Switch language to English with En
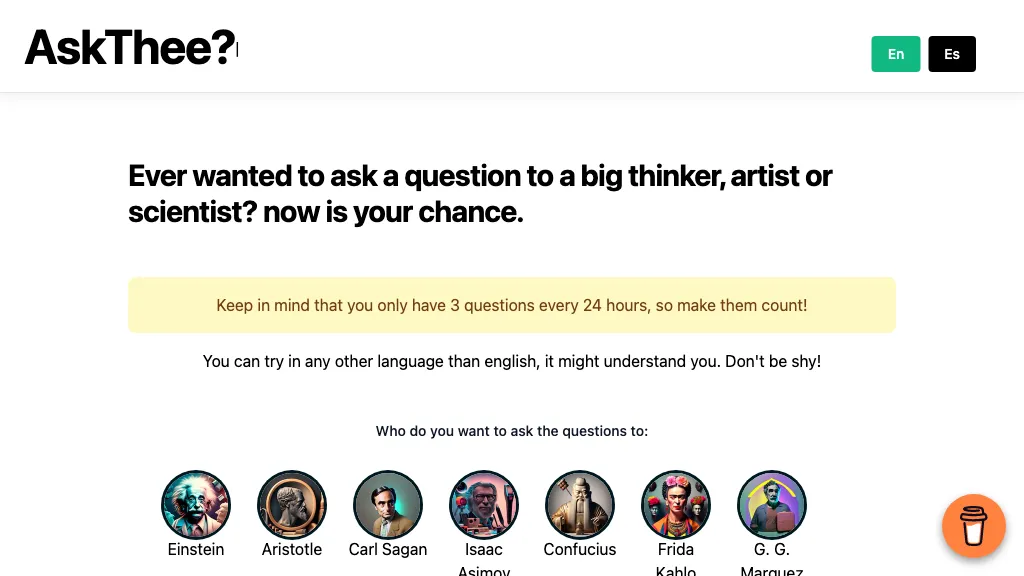 pos(896,54)
